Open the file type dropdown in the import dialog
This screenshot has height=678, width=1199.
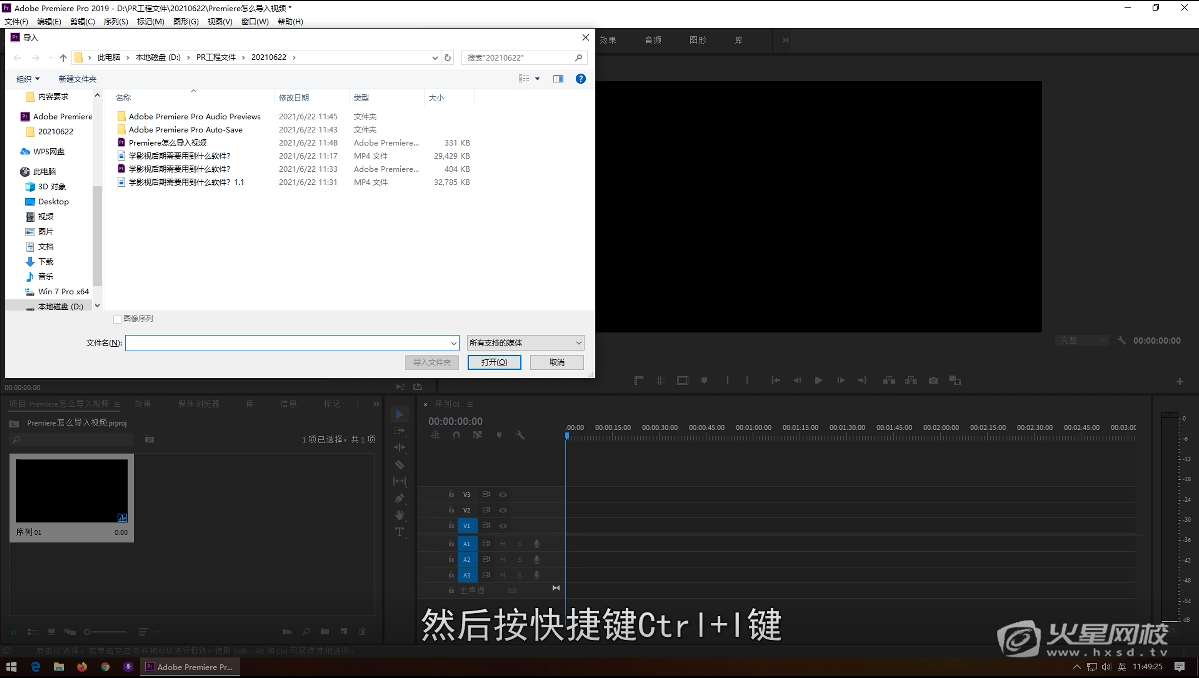(526, 342)
